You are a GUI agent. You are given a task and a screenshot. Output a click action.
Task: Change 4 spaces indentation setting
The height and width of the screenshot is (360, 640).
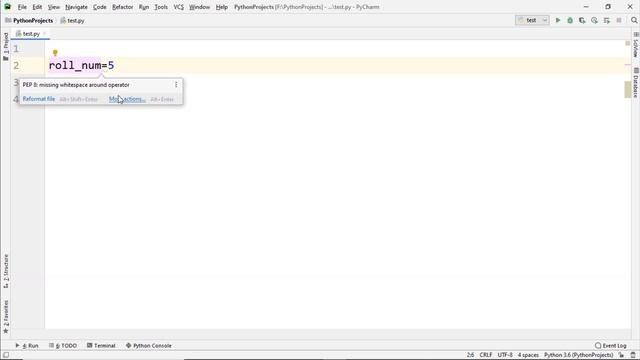tap(528, 355)
